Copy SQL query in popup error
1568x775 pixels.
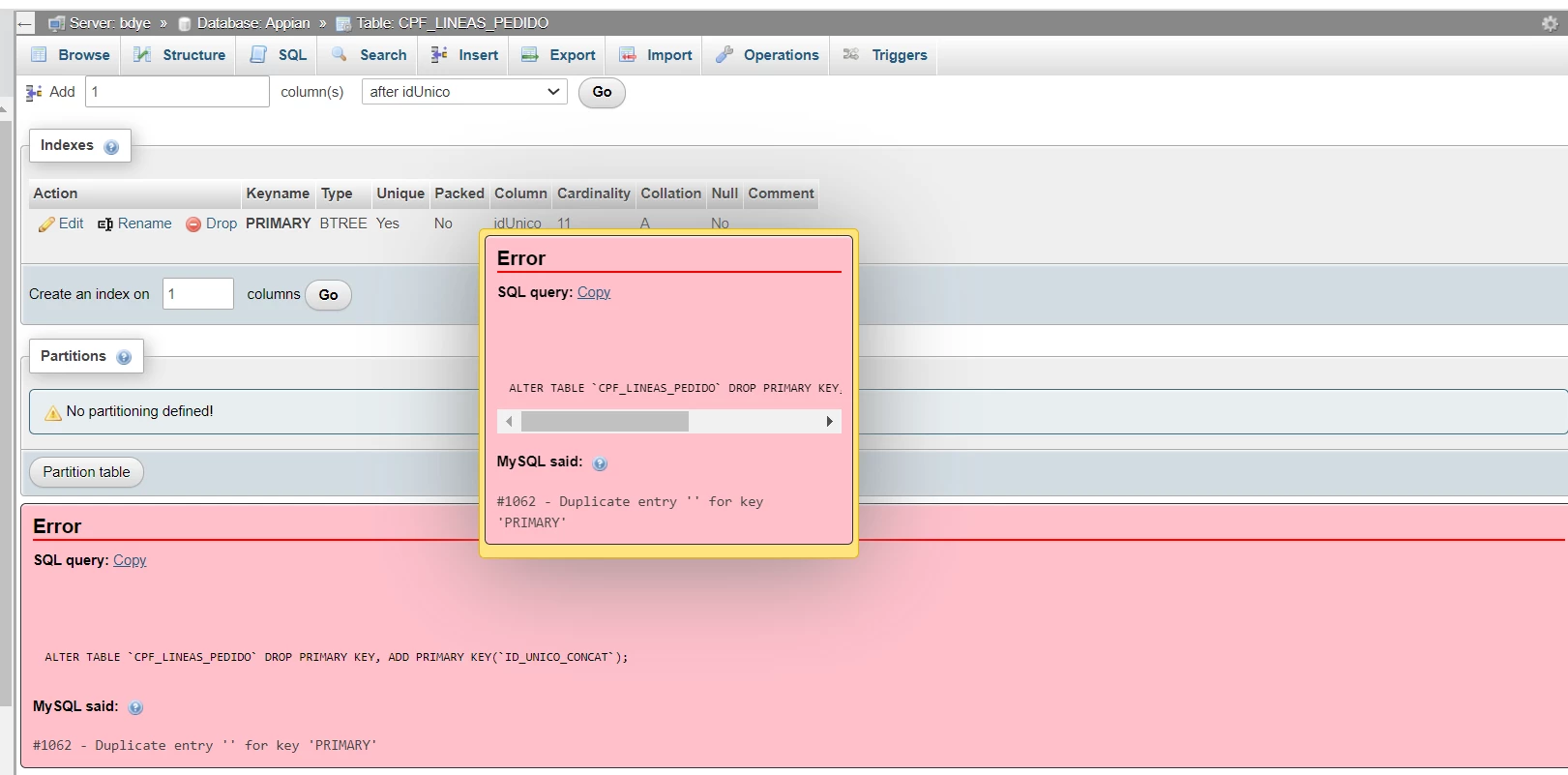click(594, 292)
